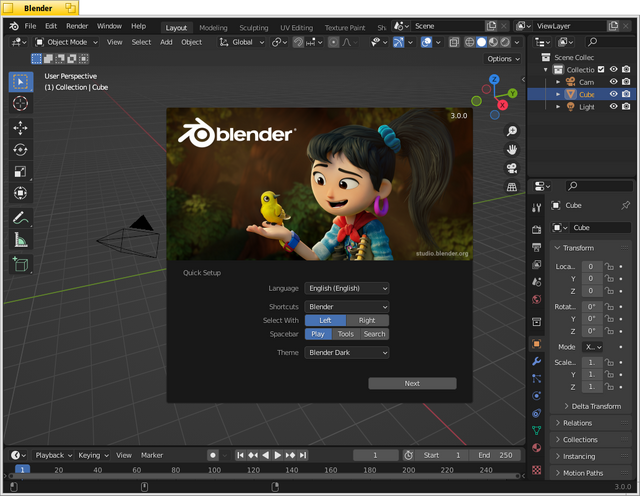Click the play animation button
640x496 pixels.
click(x=278, y=455)
